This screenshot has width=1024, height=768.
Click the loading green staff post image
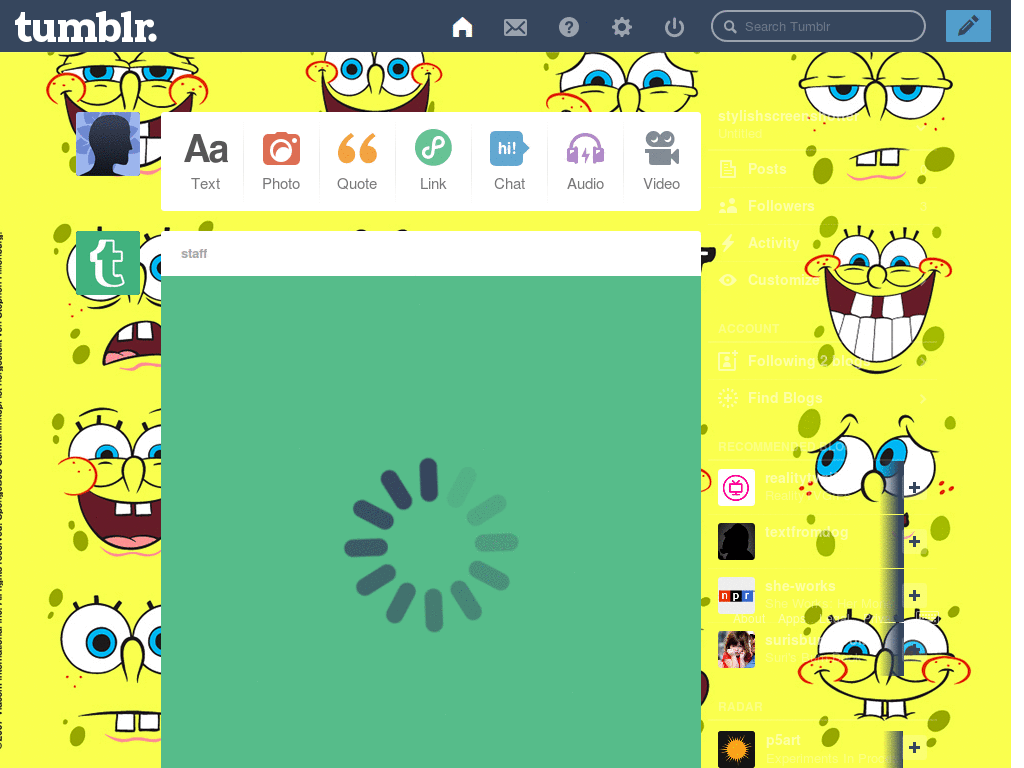(431, 522)
